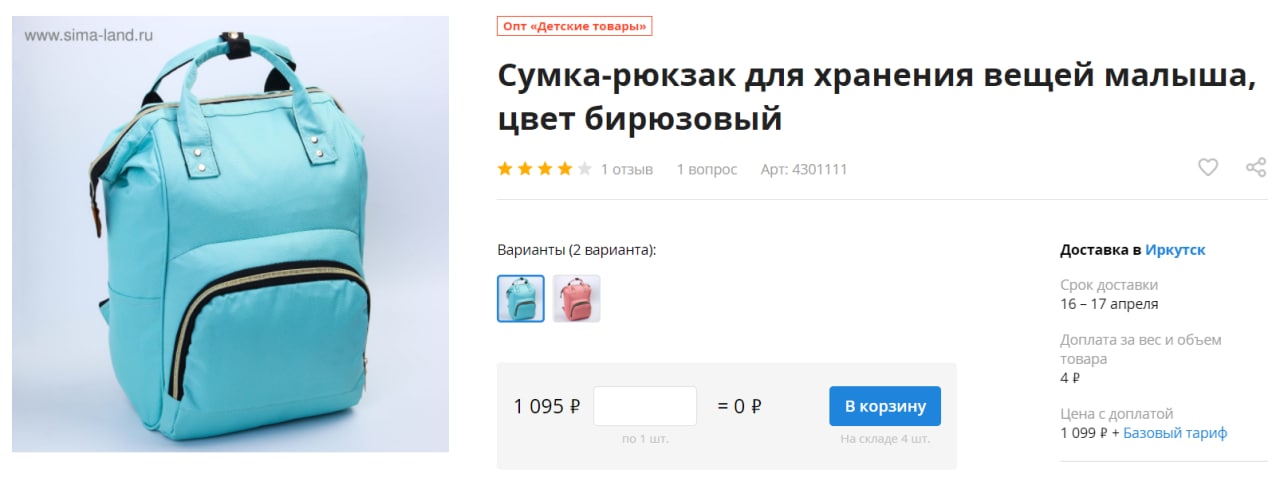Open the "1 вопрос" questions link
1280x477 pixels.
pos(707,169)
